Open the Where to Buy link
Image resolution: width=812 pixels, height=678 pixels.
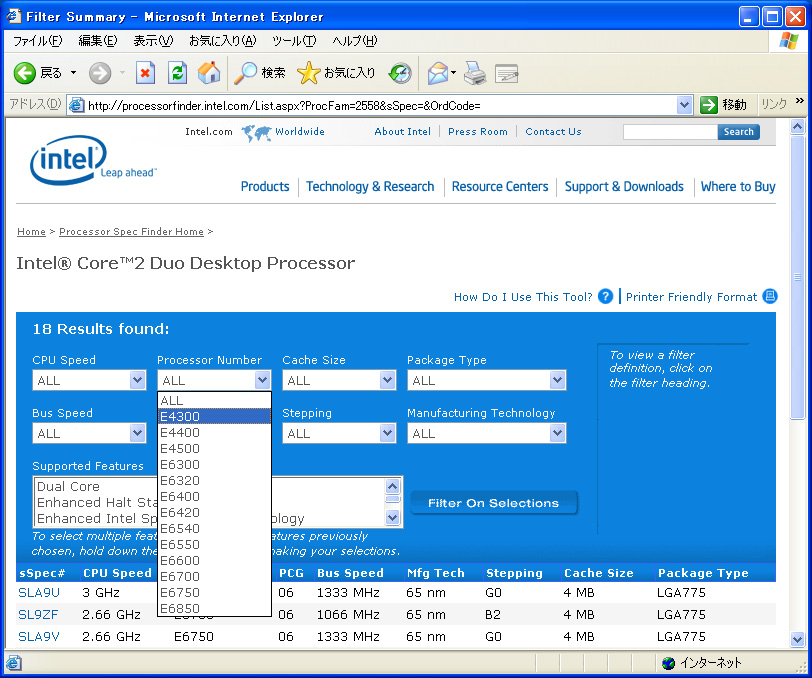pyautogui.click(x=738, y=186)
